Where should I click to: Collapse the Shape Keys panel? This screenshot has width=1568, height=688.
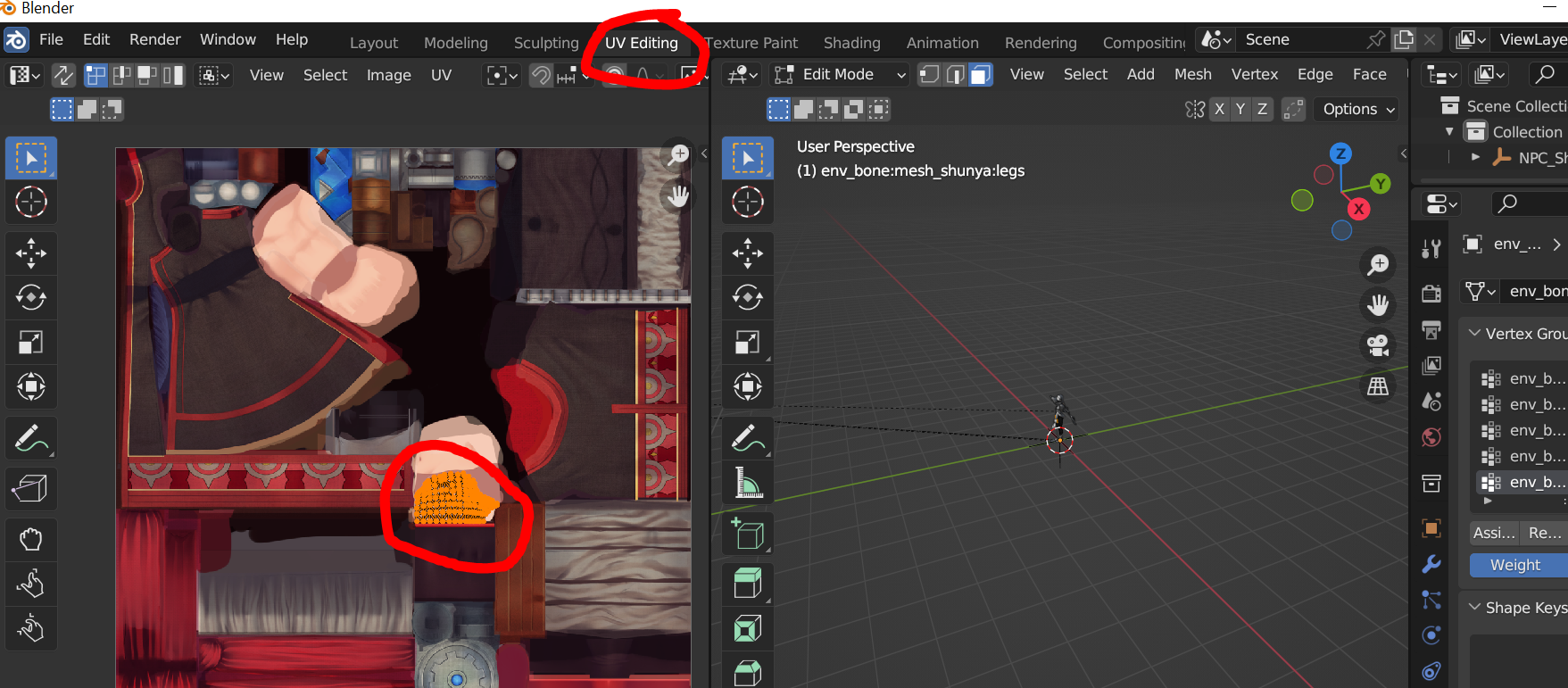[1474, 608]
